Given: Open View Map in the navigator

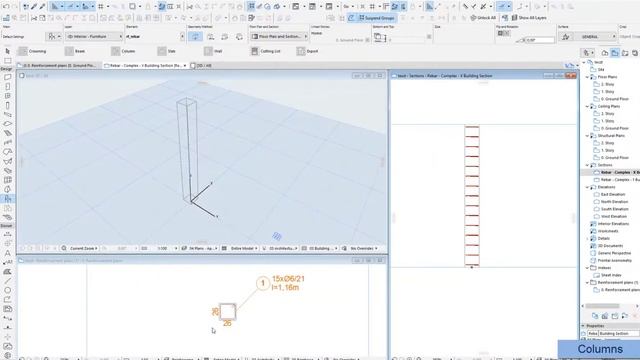Looking at the screenshot, I should pos(615,53).
